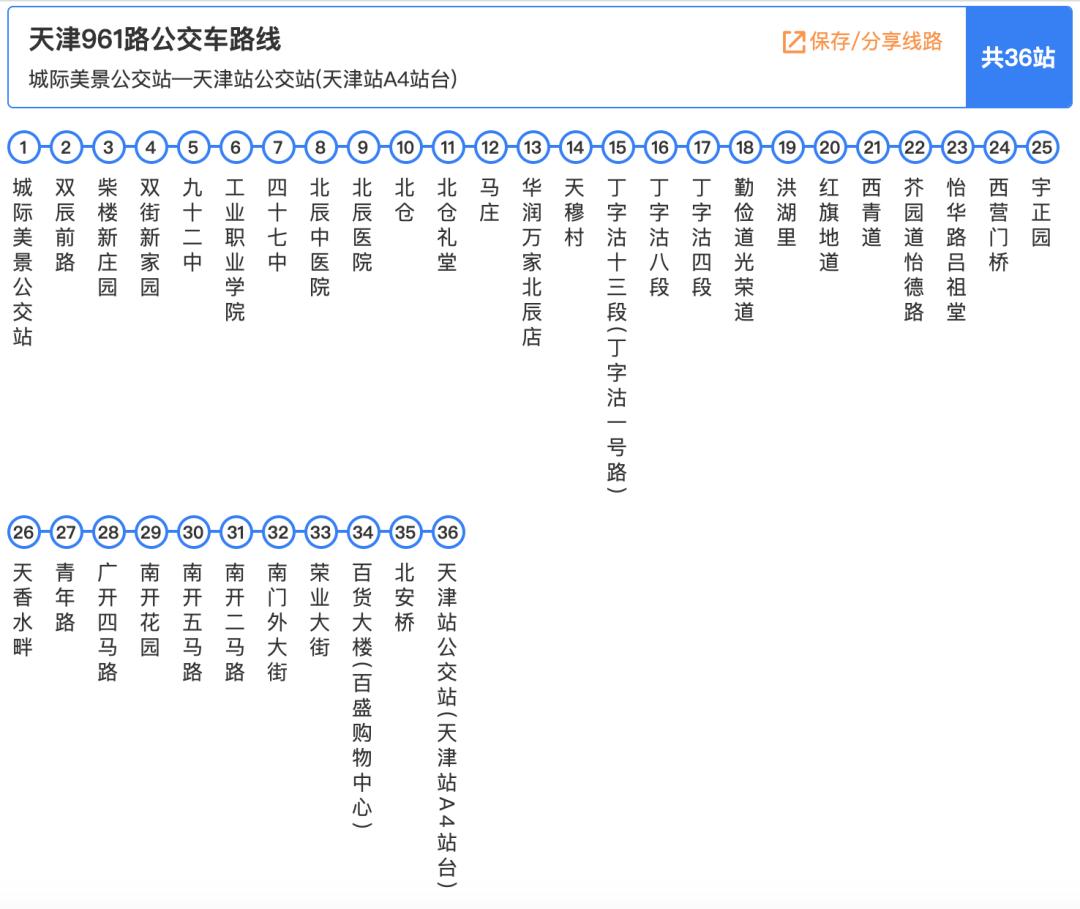This screenshot has width=1080, height=909.
Task: Select stop number 14 circle
Action: tap(575, 147)
